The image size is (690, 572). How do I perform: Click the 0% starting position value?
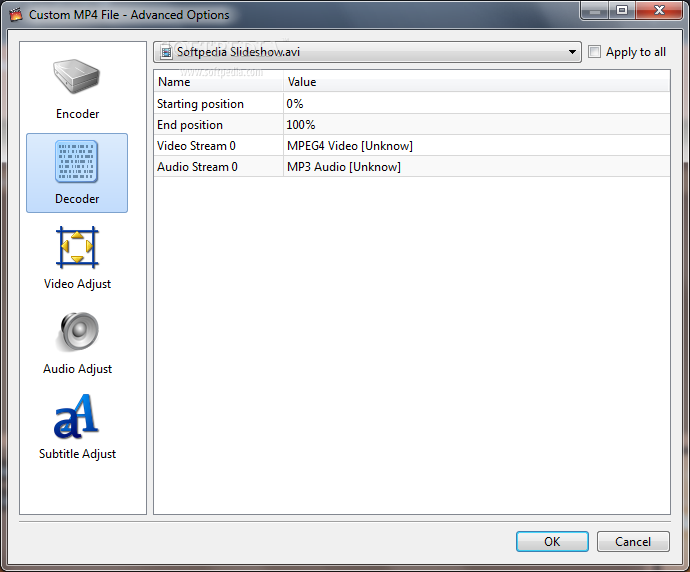295,104
